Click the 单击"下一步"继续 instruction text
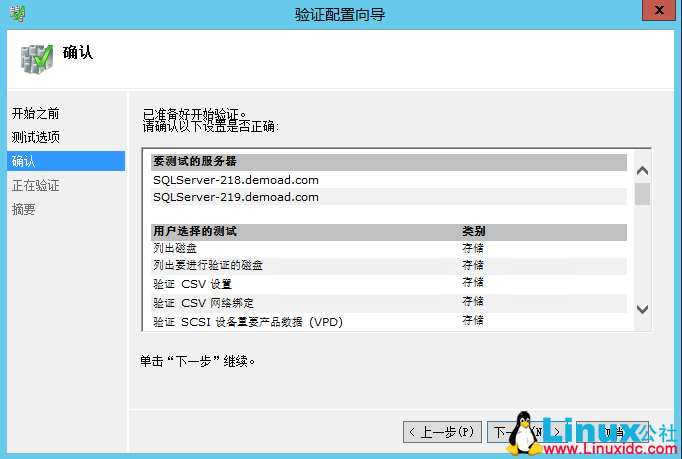 pyautogui.click(x=197, y=361)
